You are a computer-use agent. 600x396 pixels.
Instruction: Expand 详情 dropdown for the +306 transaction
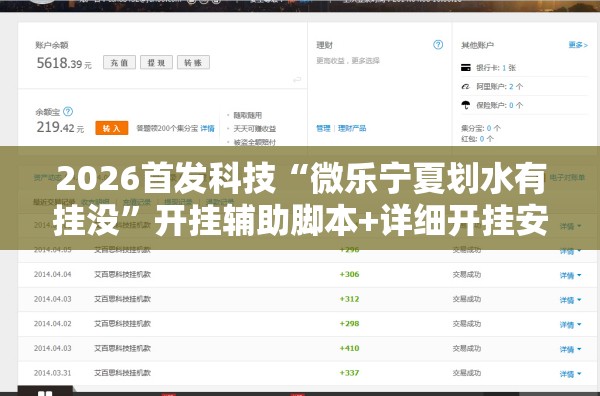[570, 275]
